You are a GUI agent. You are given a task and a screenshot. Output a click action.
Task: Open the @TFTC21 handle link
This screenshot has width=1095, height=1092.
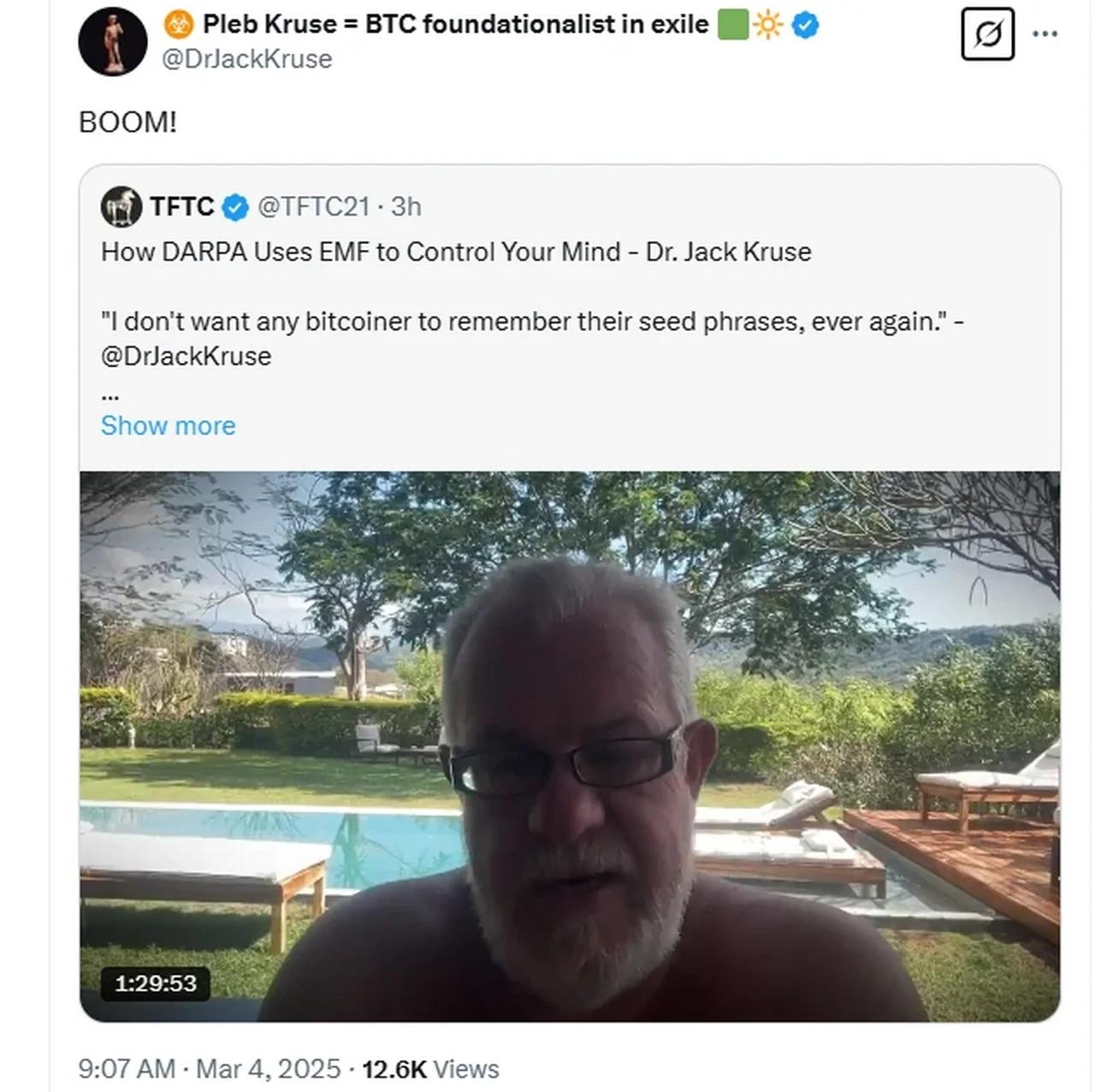(x=313, y=206)
